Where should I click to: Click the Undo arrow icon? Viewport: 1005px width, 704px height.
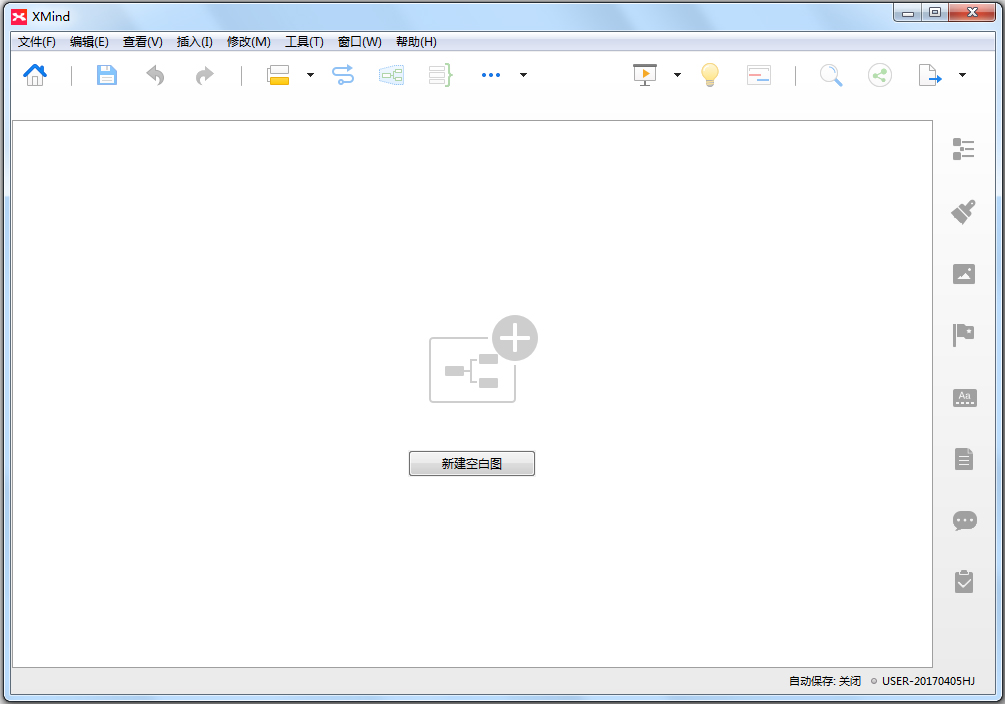coord(155,75)
